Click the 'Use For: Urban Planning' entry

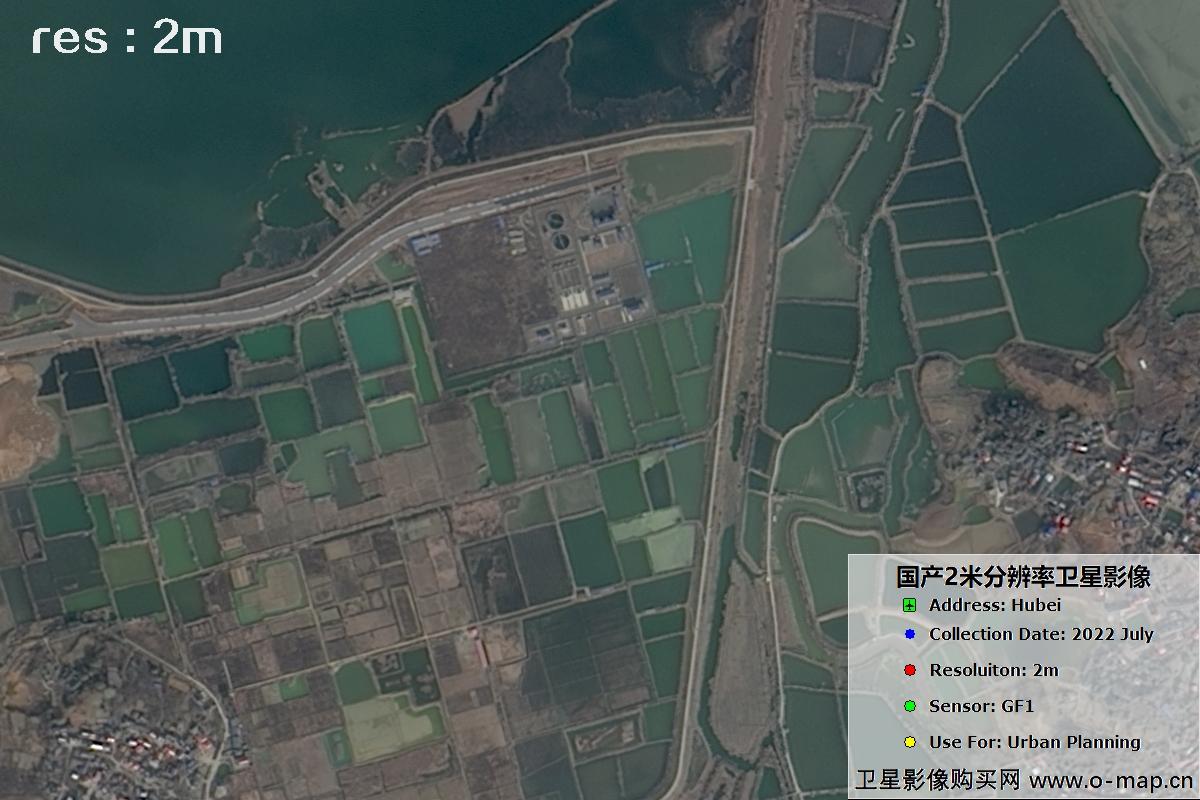1034,742
